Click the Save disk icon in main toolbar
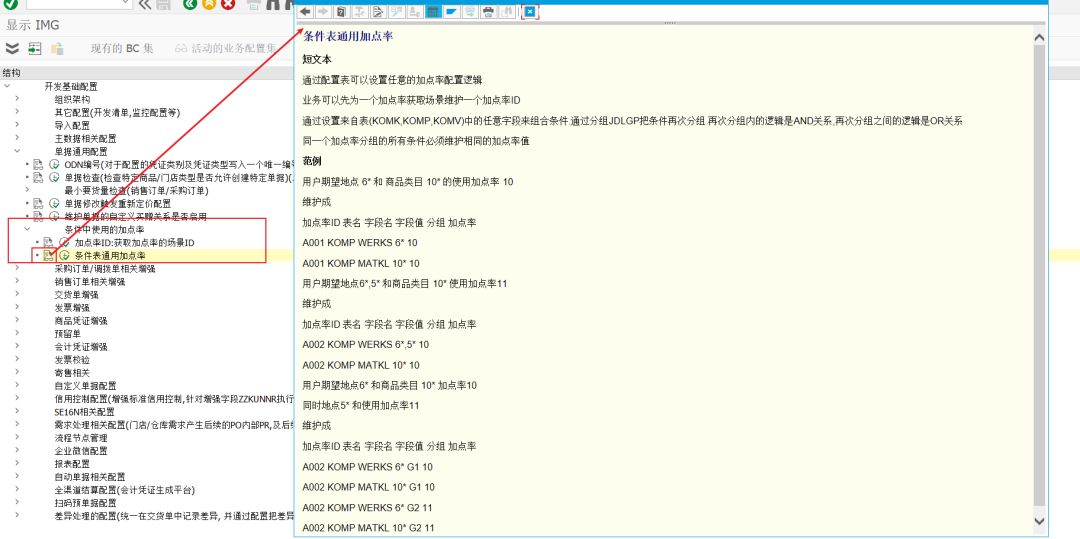The height and width of the screenshot is (539, 1080). pos(163,4)
